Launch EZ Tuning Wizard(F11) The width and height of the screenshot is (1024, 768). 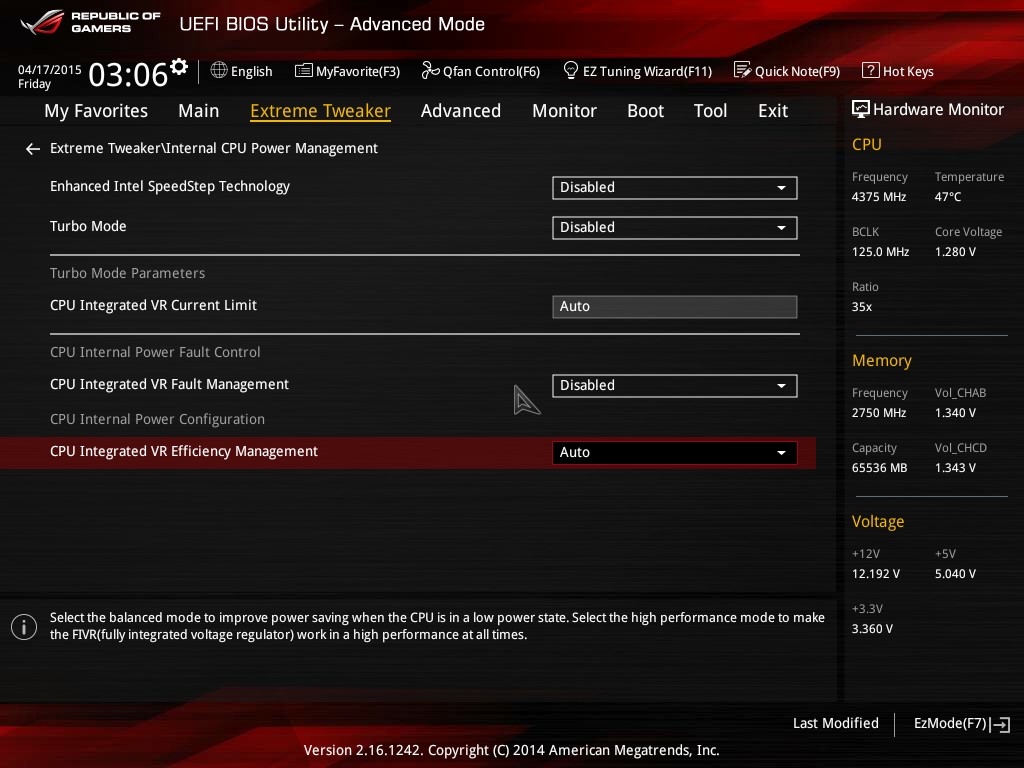[x=637, y=71]
